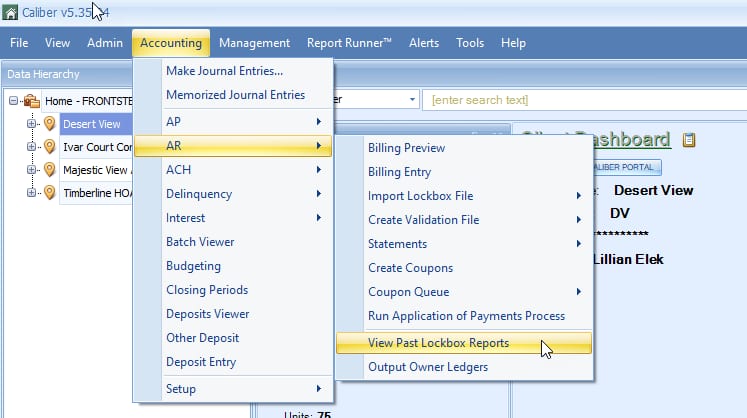Screen dimensions: 747x418
Task: Click the Caliber house icon in title bar
Action: [10, 12]
